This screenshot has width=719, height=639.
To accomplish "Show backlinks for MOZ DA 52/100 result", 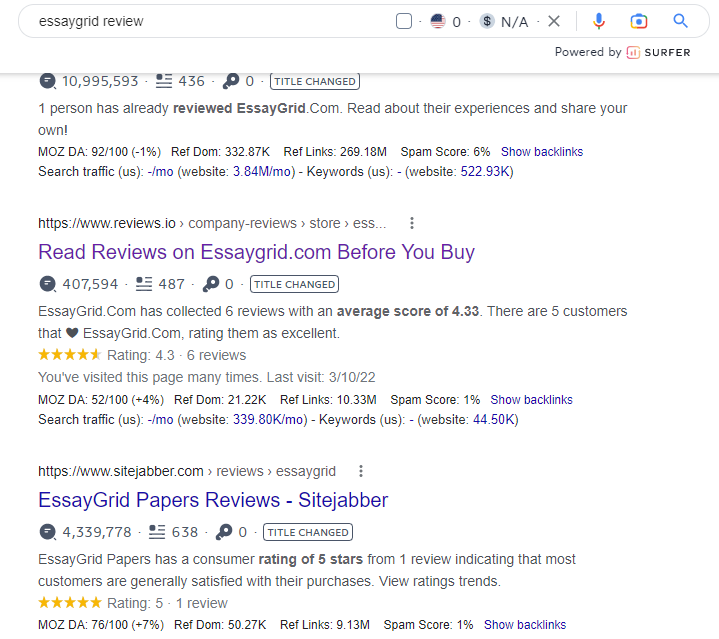I will click(531, 400).
